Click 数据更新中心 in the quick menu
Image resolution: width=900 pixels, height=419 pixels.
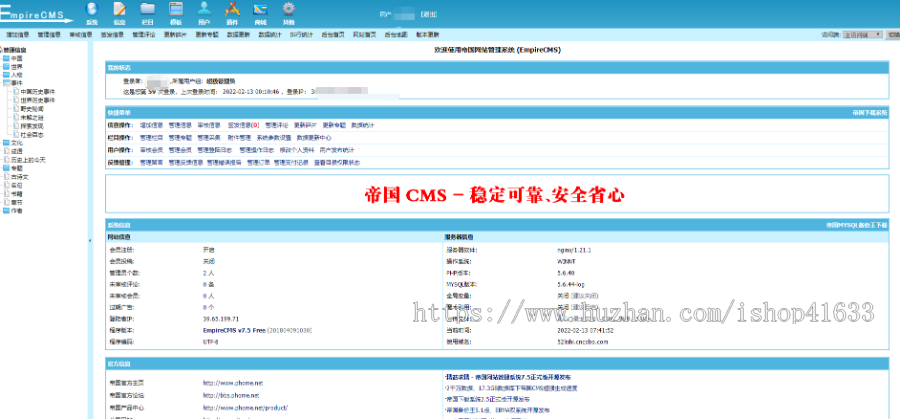[x=314, y=138]
